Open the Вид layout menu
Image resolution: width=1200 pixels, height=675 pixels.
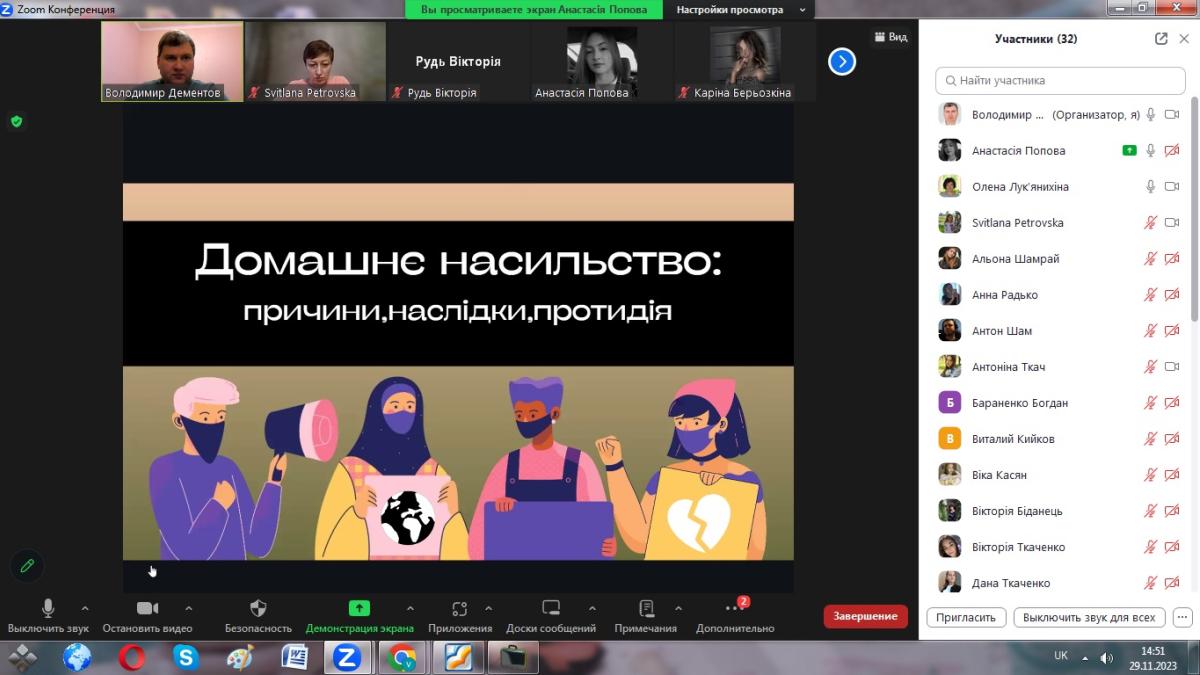(891, 37)
